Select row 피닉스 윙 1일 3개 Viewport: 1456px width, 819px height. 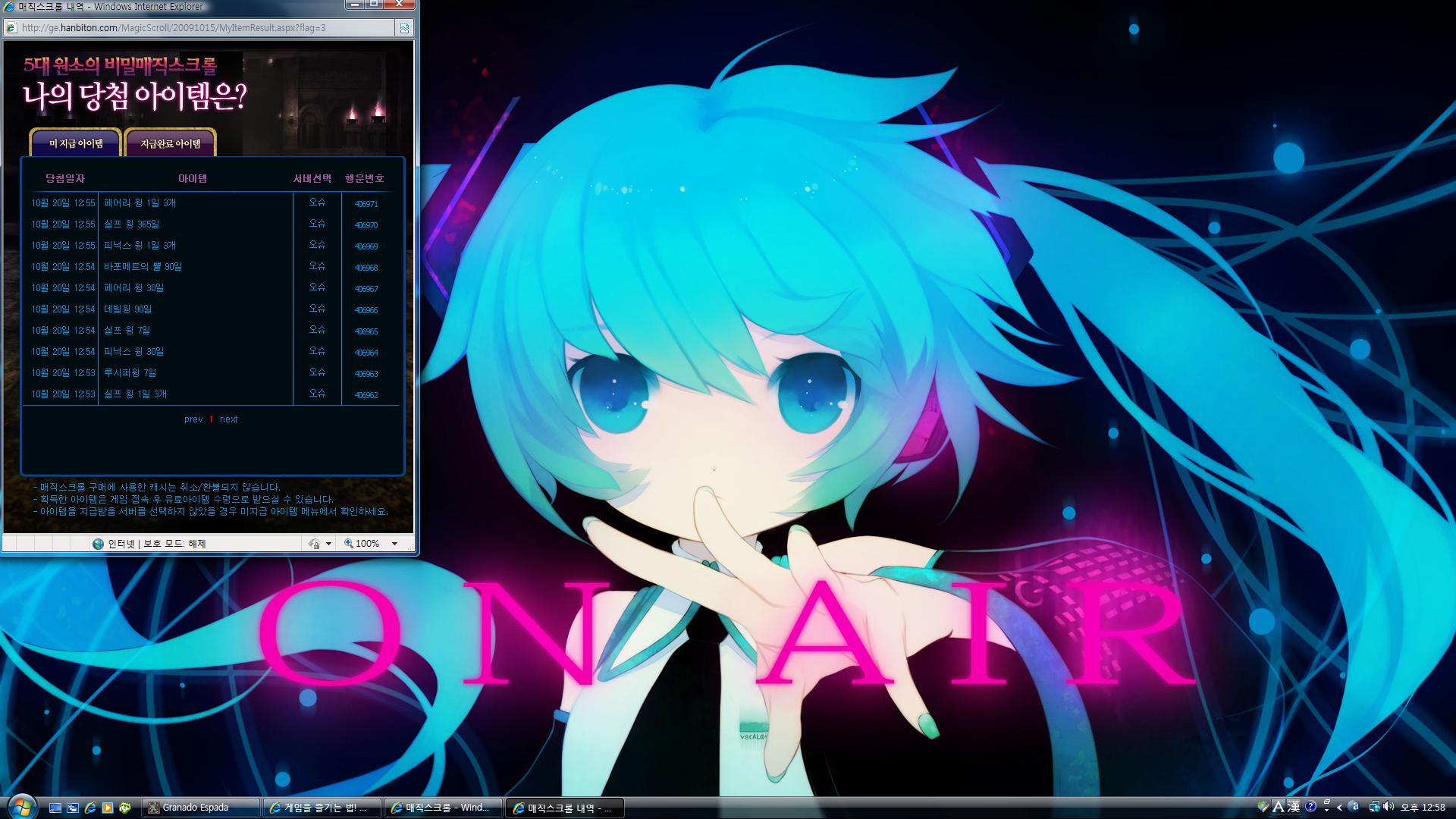pyautogui.click(x=211, y=246)
